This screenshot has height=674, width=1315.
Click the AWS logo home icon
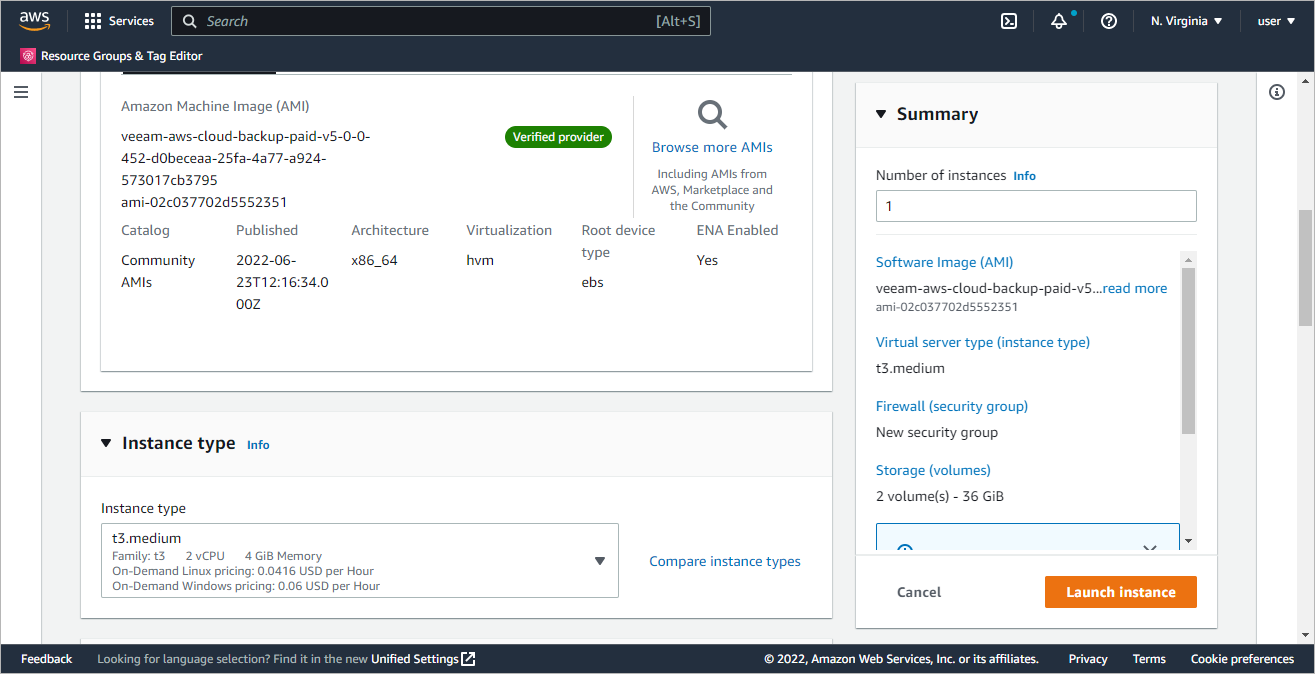click(x=34, y=20)
